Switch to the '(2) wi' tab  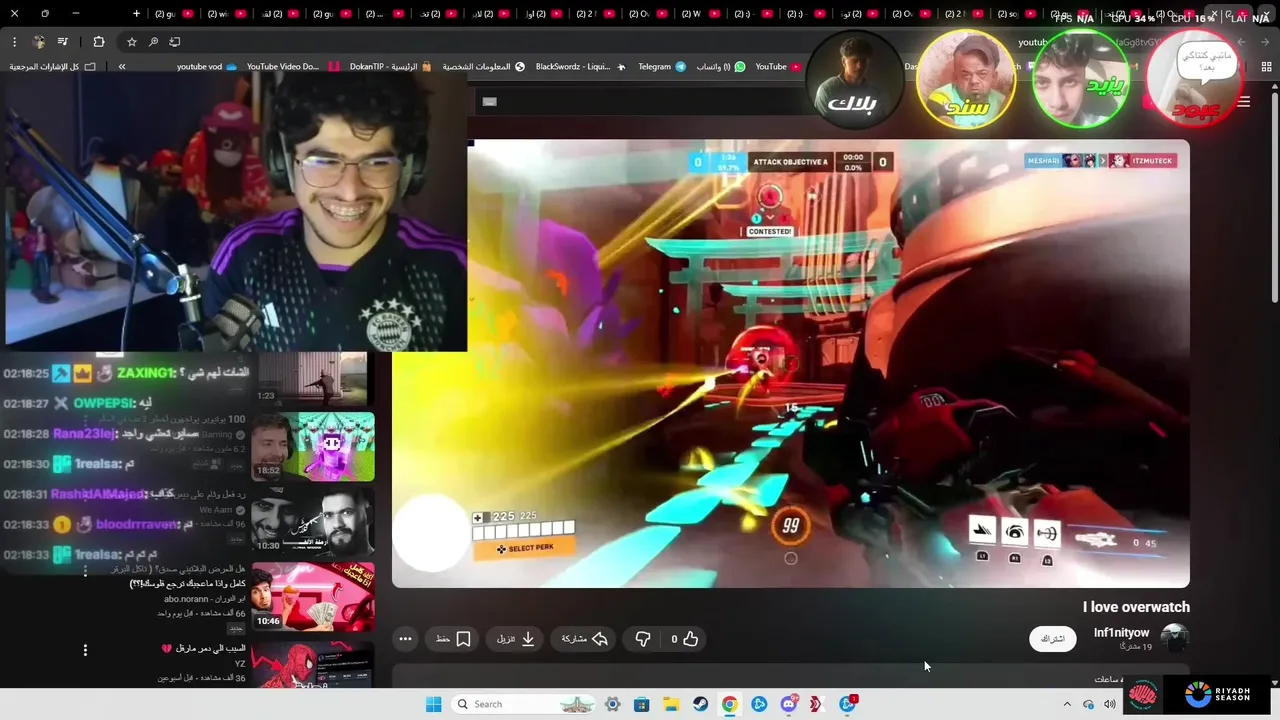coord(226,14)
